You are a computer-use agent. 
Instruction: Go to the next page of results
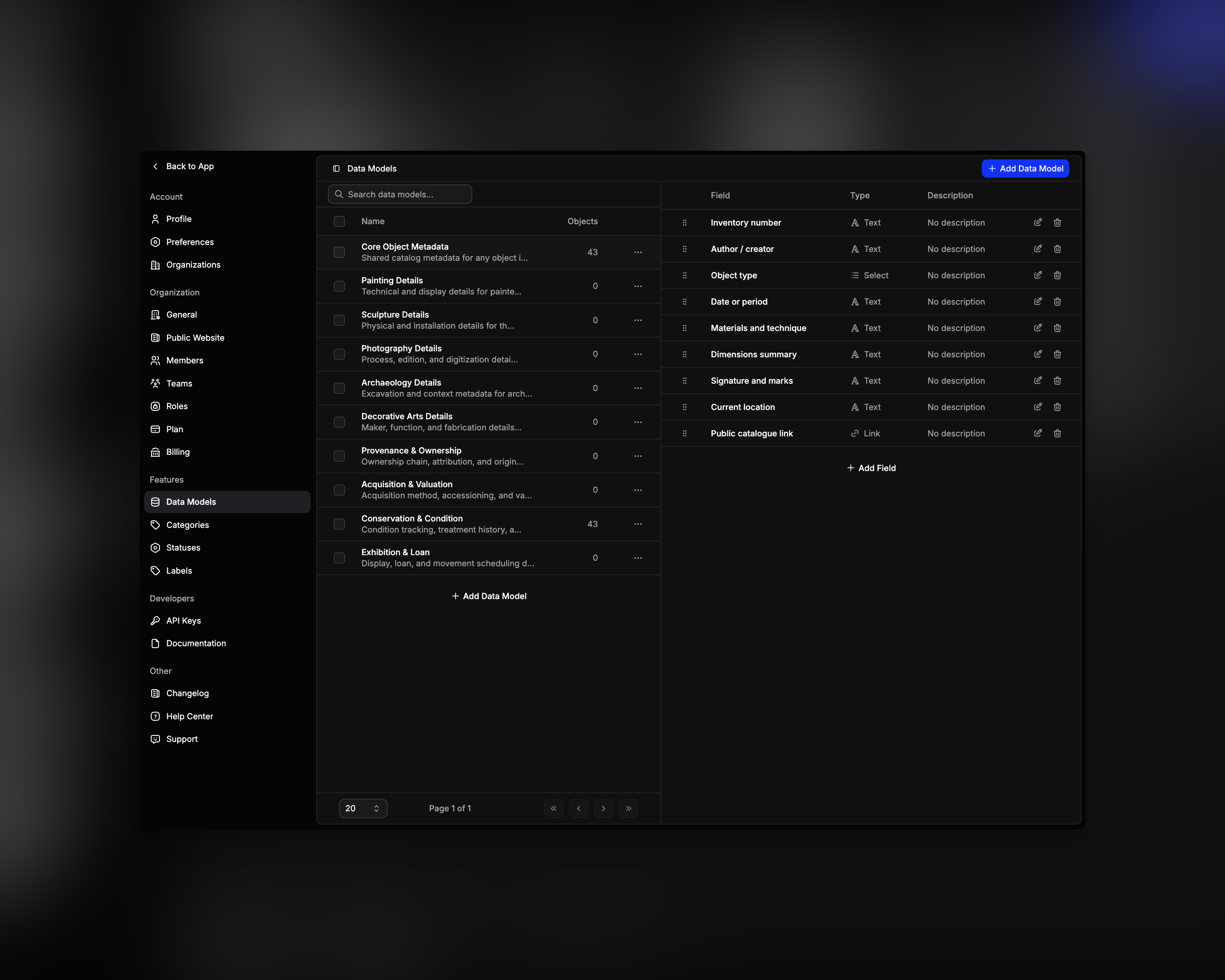tap(603, 808)
